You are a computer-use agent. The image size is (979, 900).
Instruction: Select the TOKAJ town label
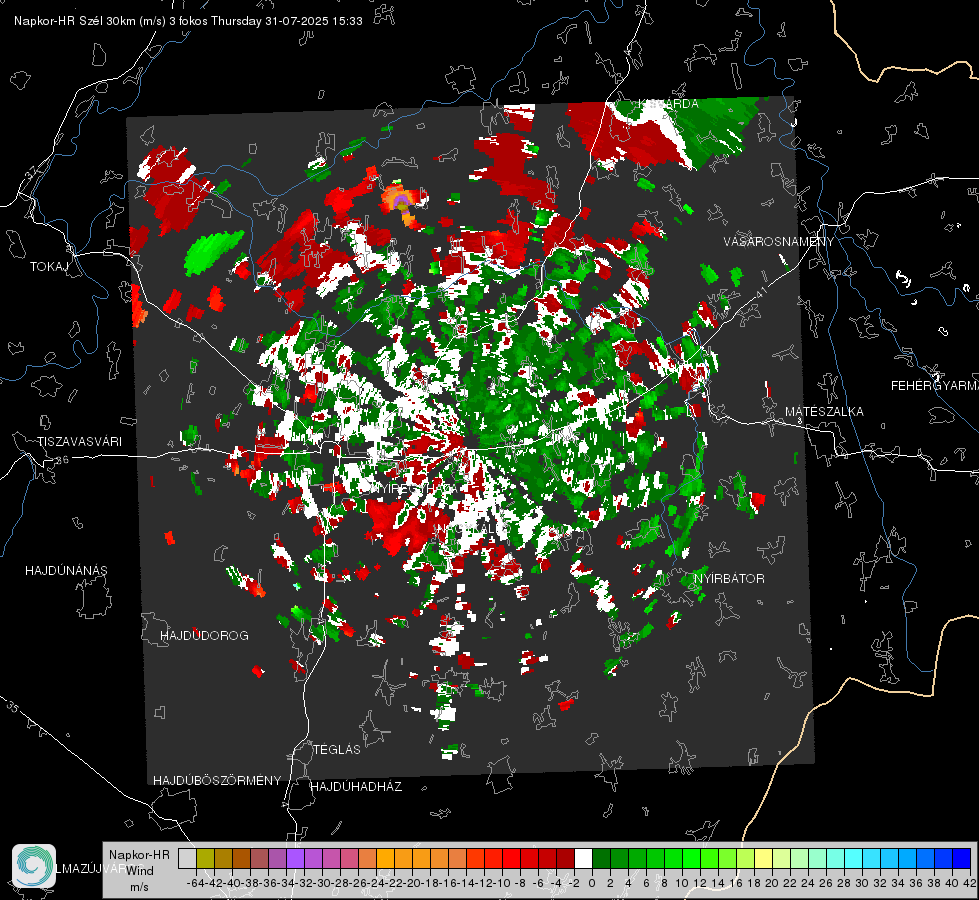[x=49, y=267]
